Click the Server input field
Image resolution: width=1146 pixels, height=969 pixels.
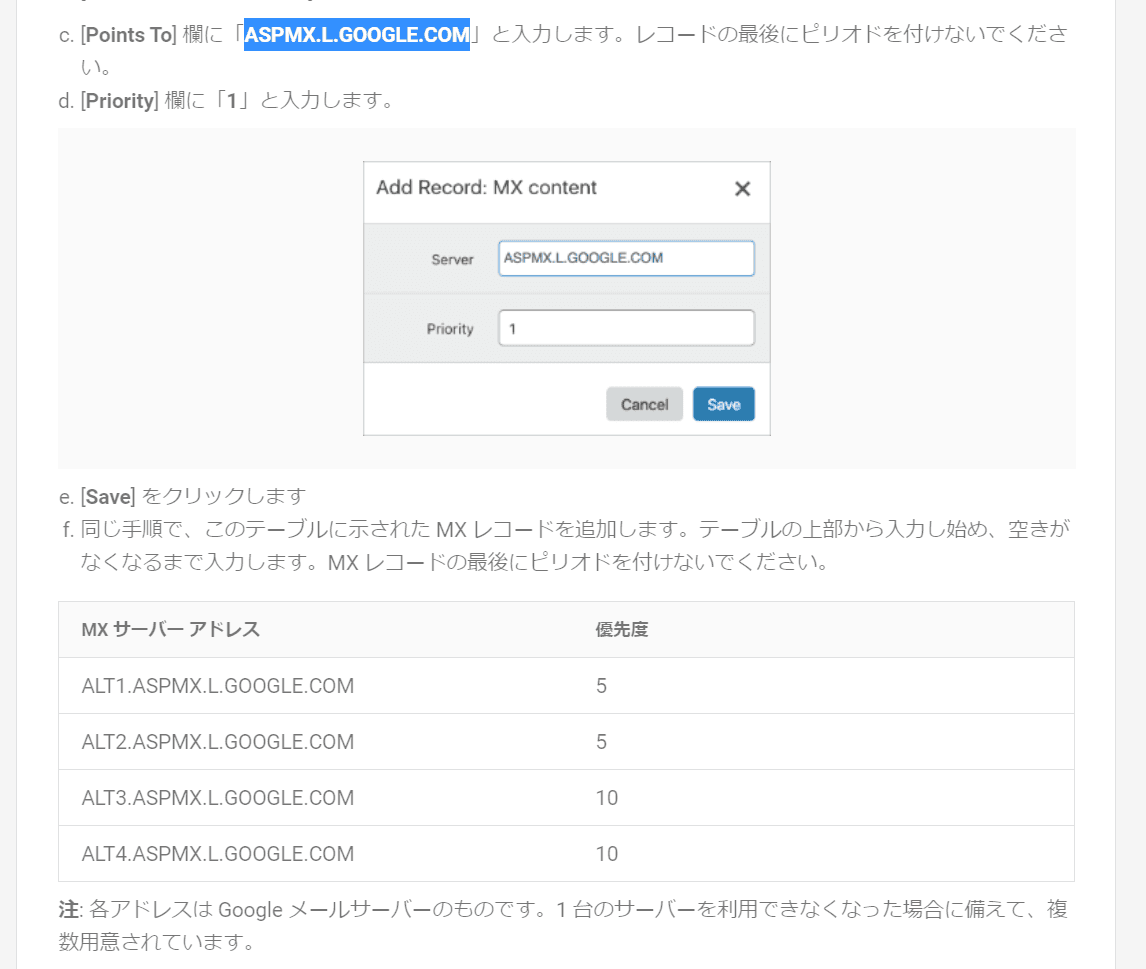626,258
